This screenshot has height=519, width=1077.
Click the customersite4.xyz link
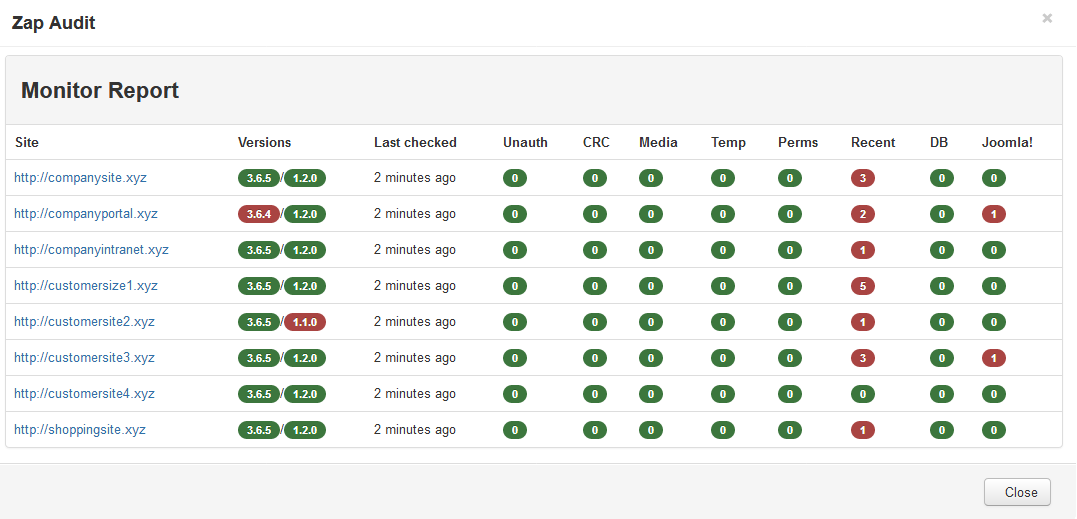click(84, 394)
